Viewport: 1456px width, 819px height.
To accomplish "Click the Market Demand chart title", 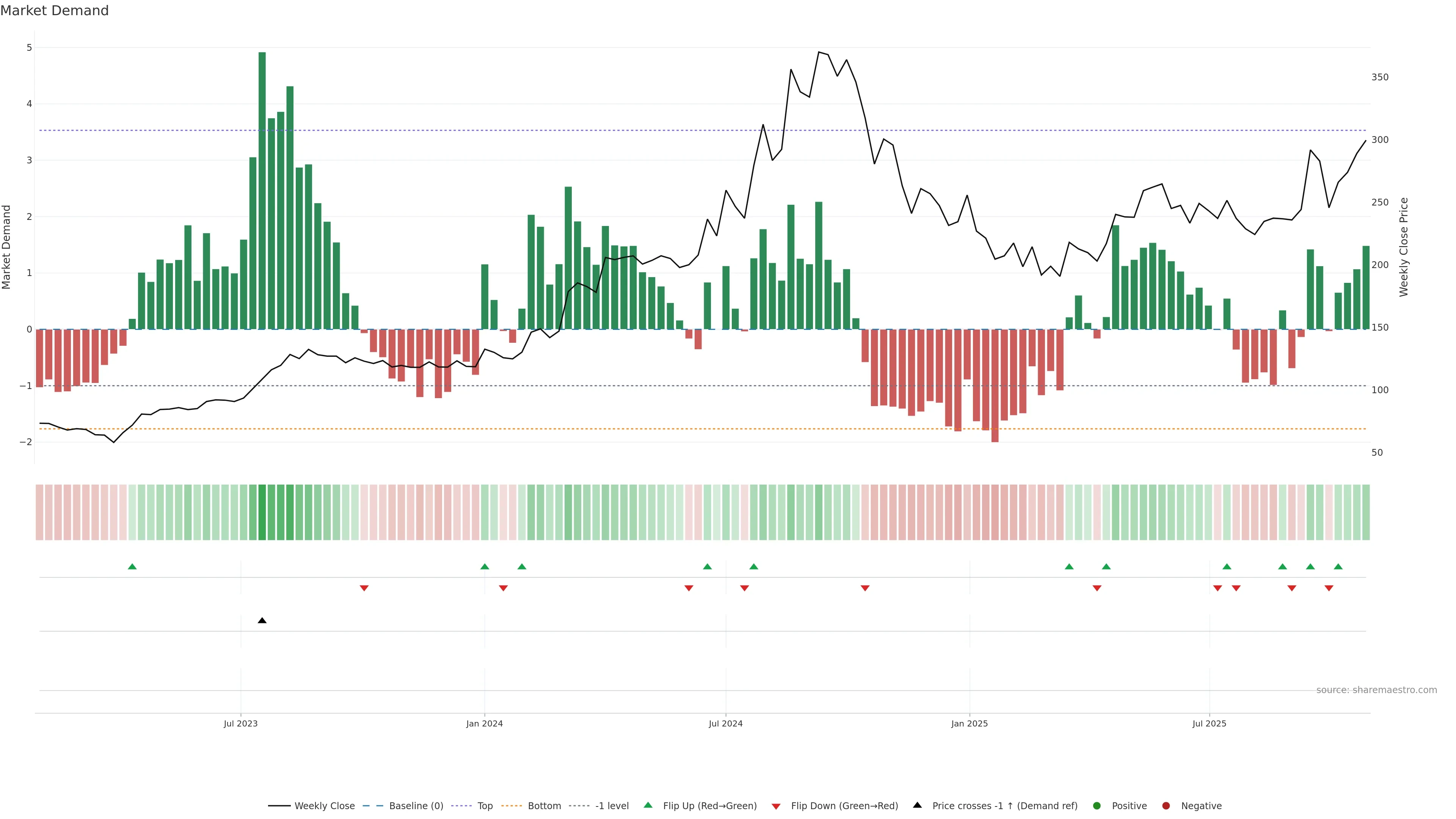I will point(55,11).
